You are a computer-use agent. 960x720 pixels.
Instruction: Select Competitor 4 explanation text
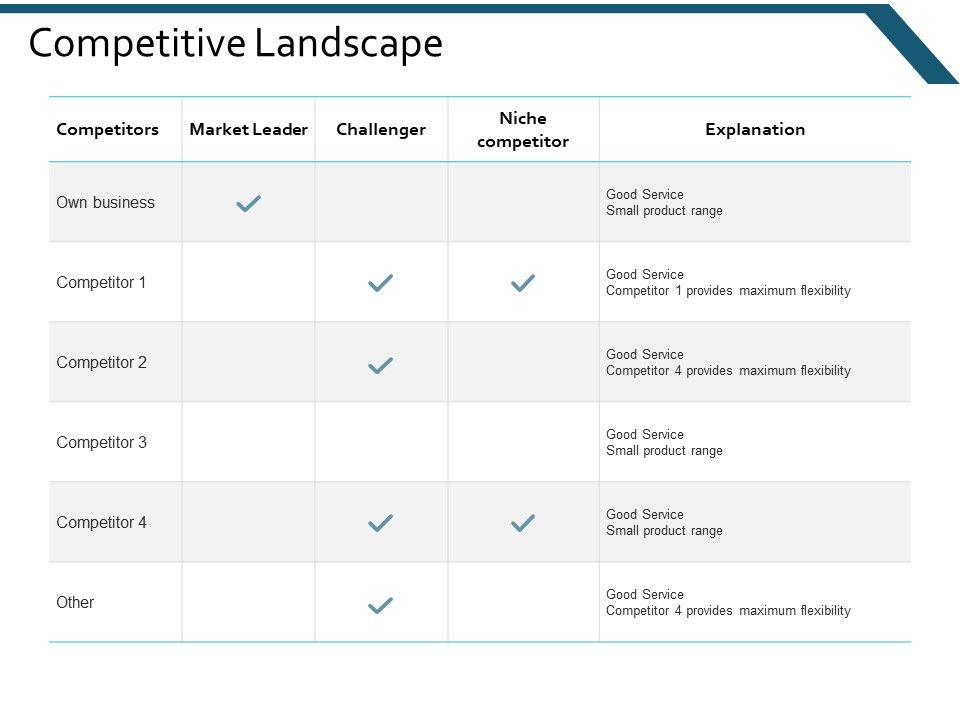pyautogui.click(x=664, y=522)
